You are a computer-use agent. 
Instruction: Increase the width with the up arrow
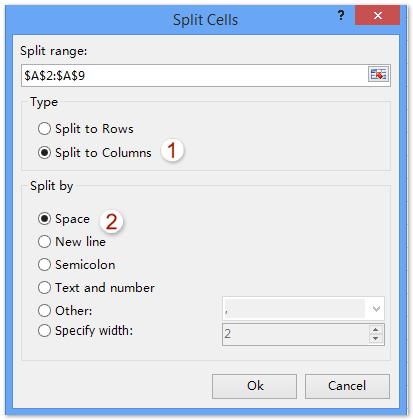click(x=376, y=330)
